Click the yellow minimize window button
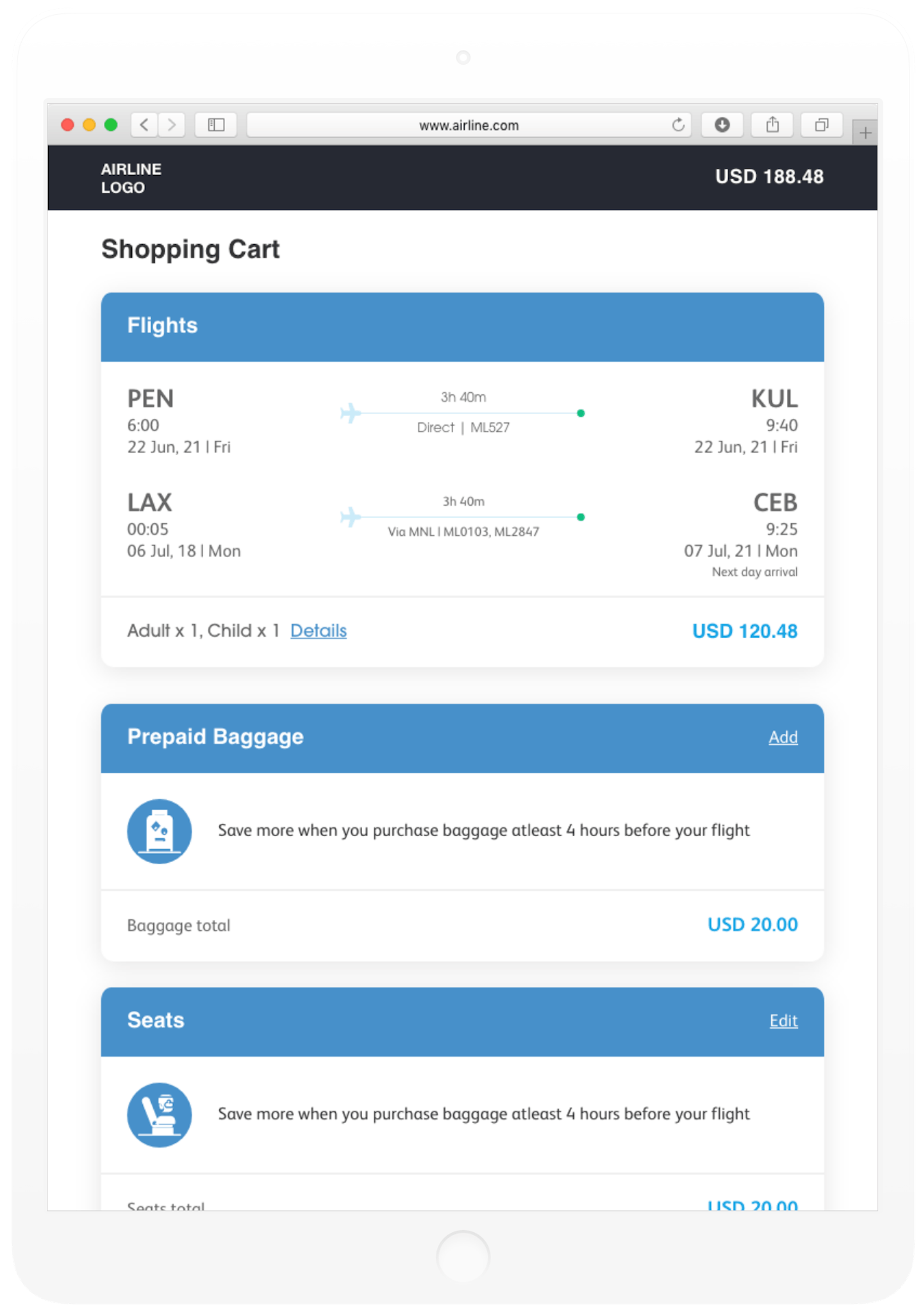 (x=89, y=124)
